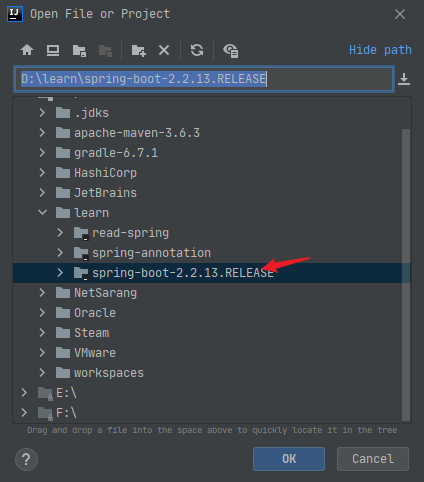Click the Cancel button
Image resolution: width=424 pixels, height=482 pixels.
coord(373,459)
